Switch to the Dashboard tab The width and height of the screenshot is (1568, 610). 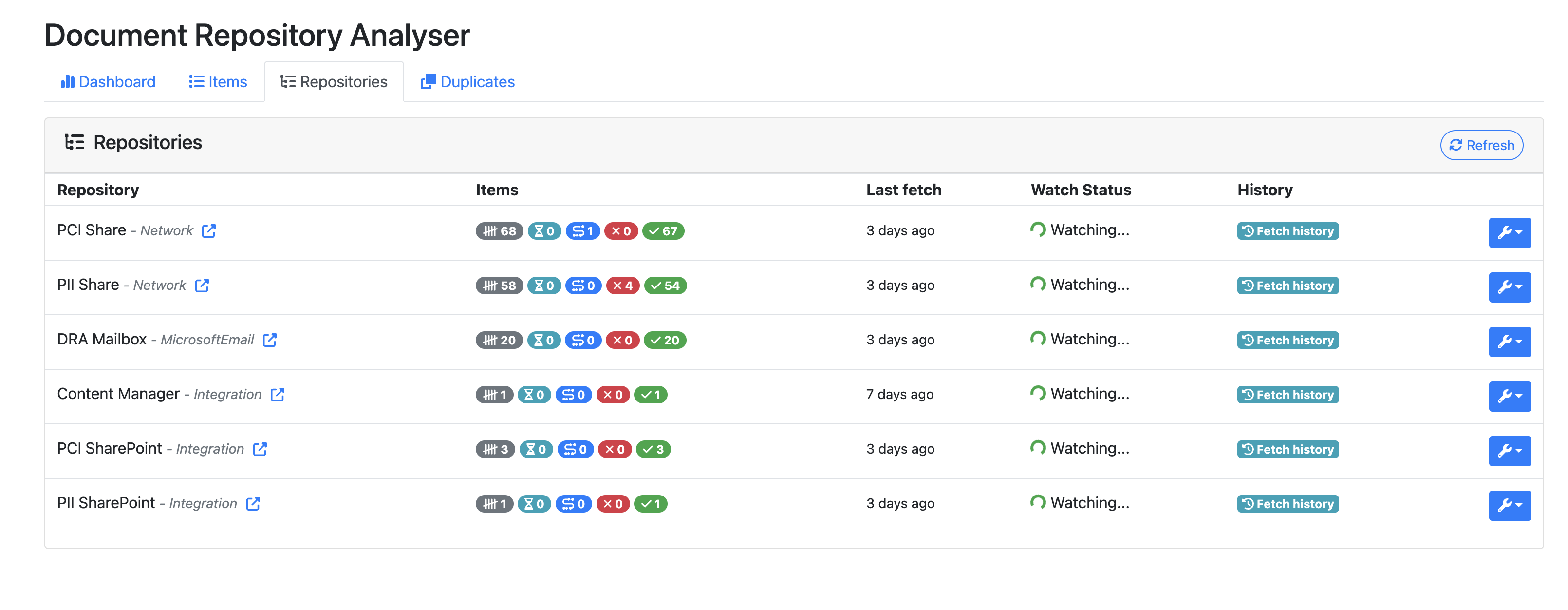click(x=108, y=81)
